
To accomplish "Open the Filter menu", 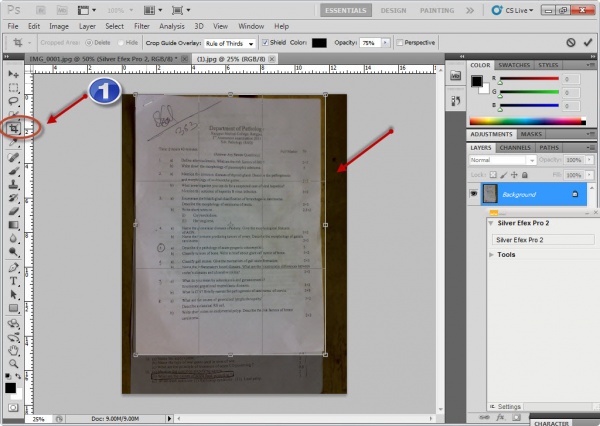I will coord(142,25).
